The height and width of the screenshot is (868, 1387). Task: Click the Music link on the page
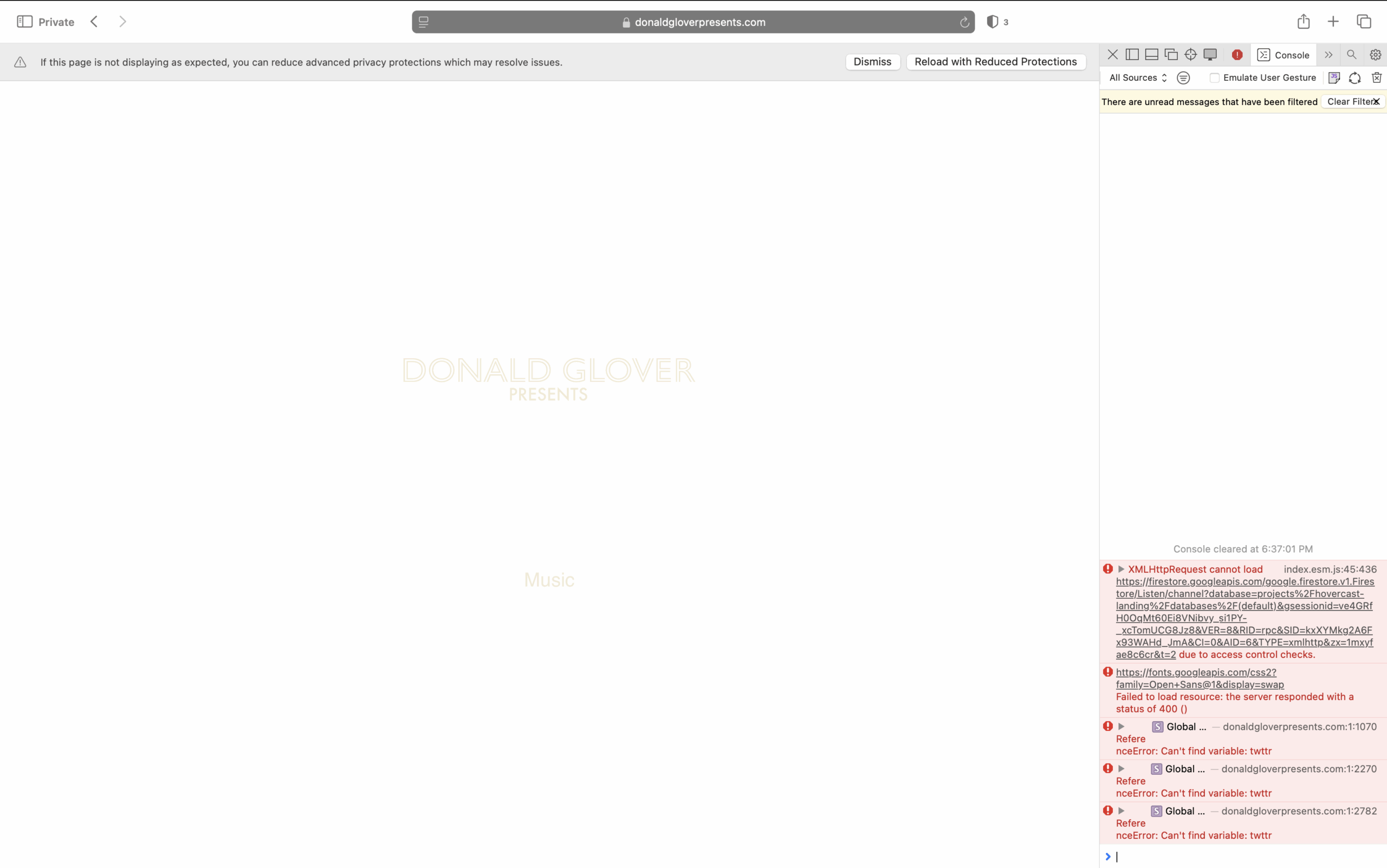[x=549, y=580]
